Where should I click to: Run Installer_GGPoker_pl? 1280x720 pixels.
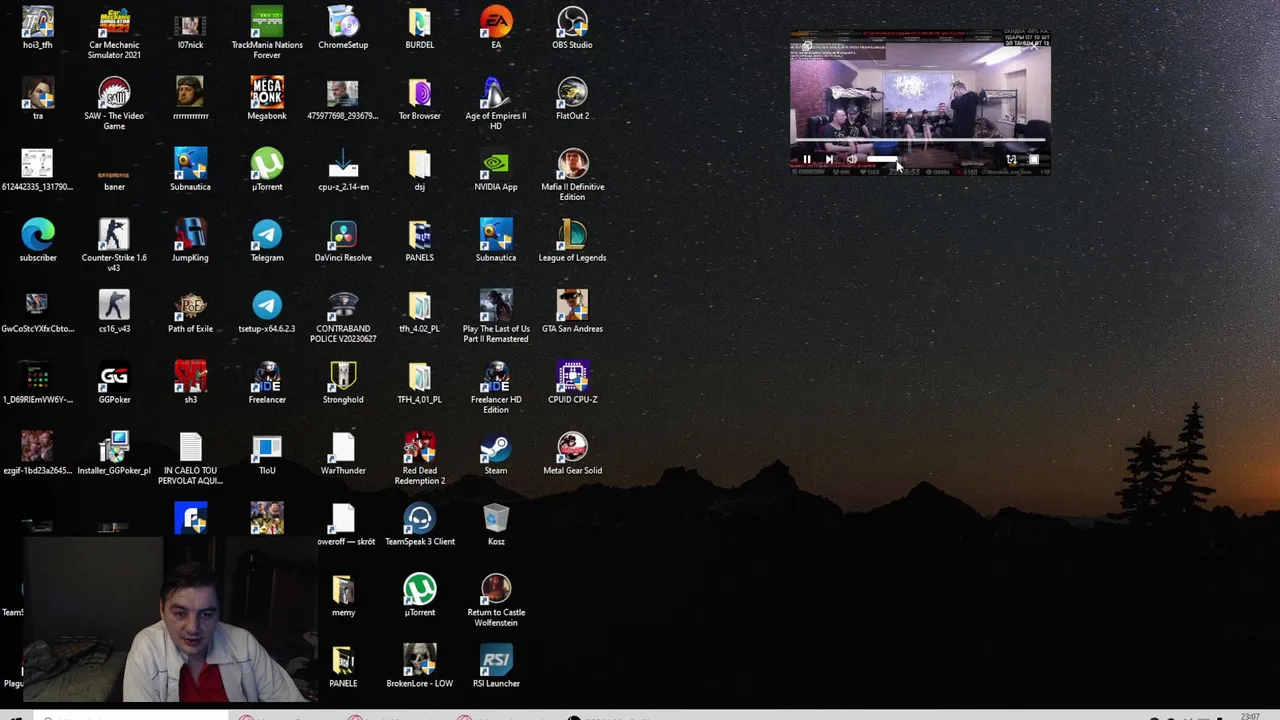(x=114, y=453)
